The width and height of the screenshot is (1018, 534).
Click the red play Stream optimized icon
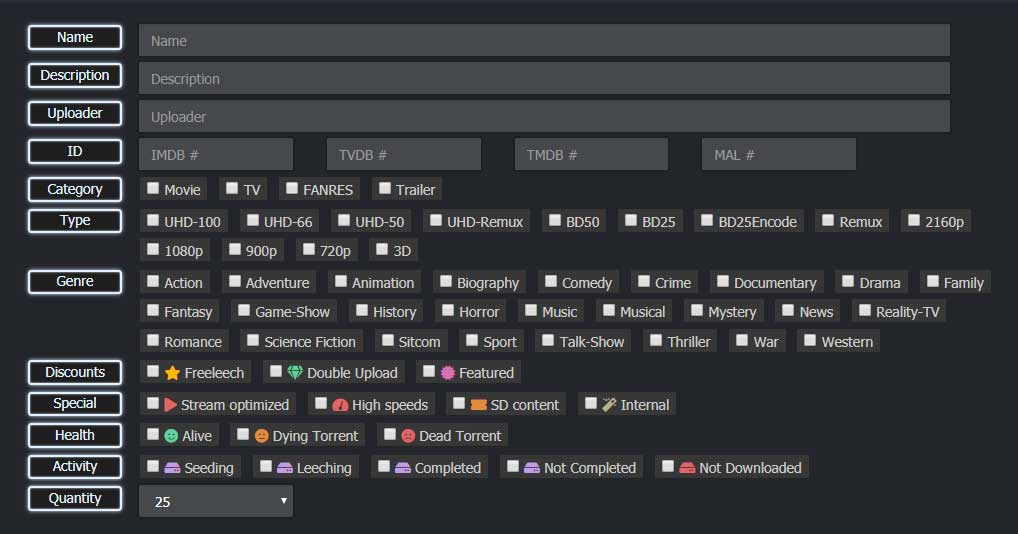(x=170, y=405)
